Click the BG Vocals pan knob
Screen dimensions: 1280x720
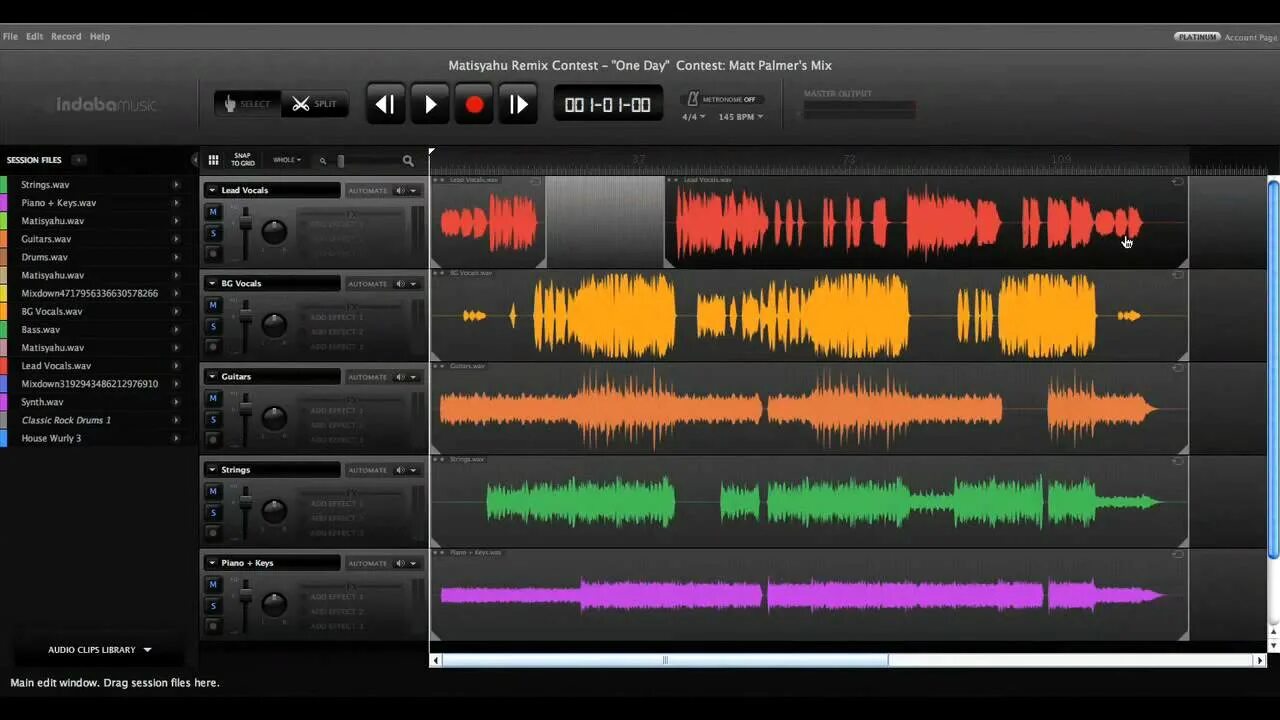tap(274, 324)
